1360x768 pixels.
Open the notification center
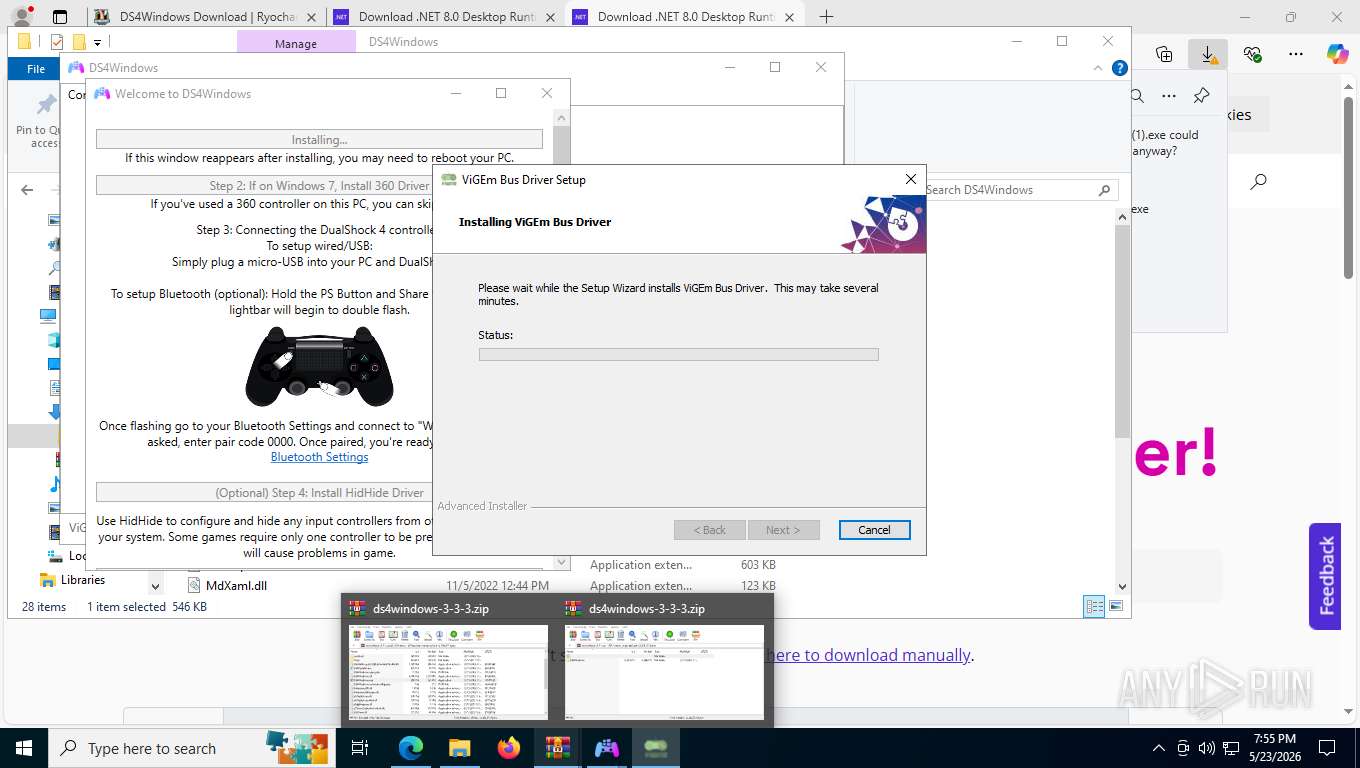1327,748
